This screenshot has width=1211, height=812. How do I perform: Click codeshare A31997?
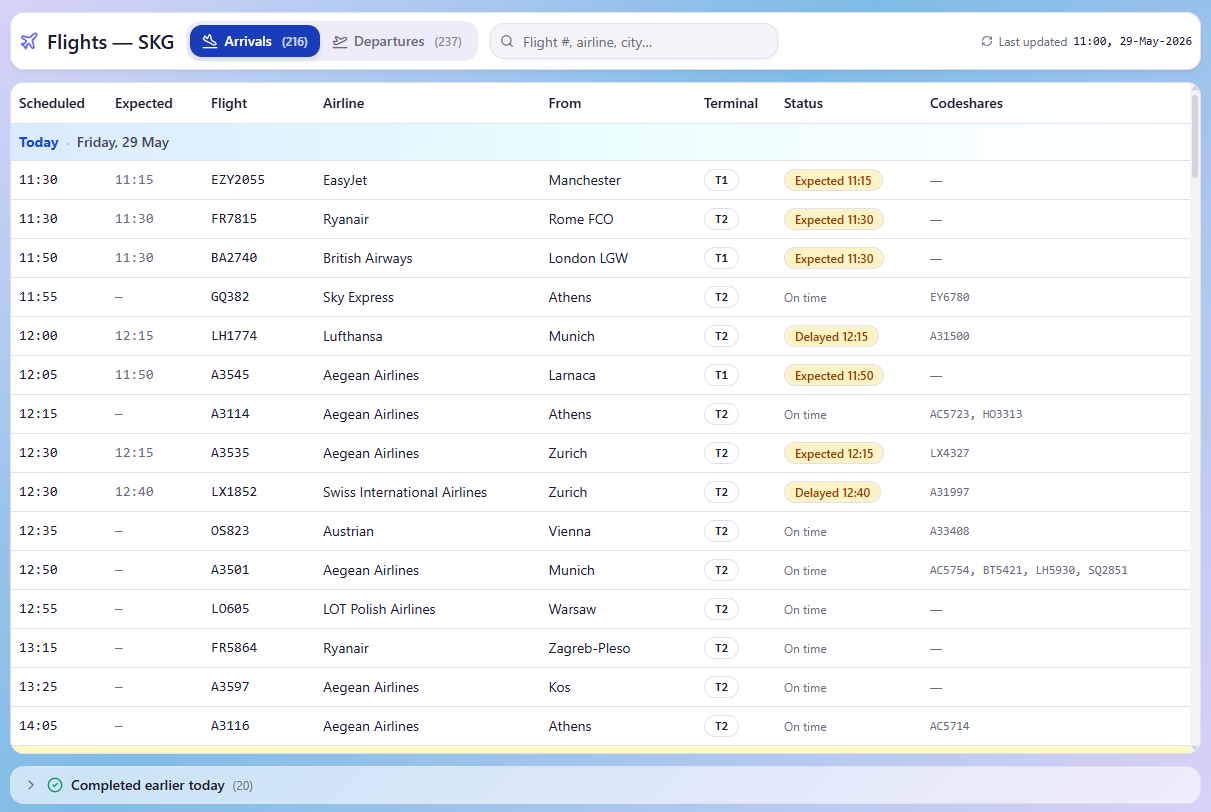click(949, 493)
